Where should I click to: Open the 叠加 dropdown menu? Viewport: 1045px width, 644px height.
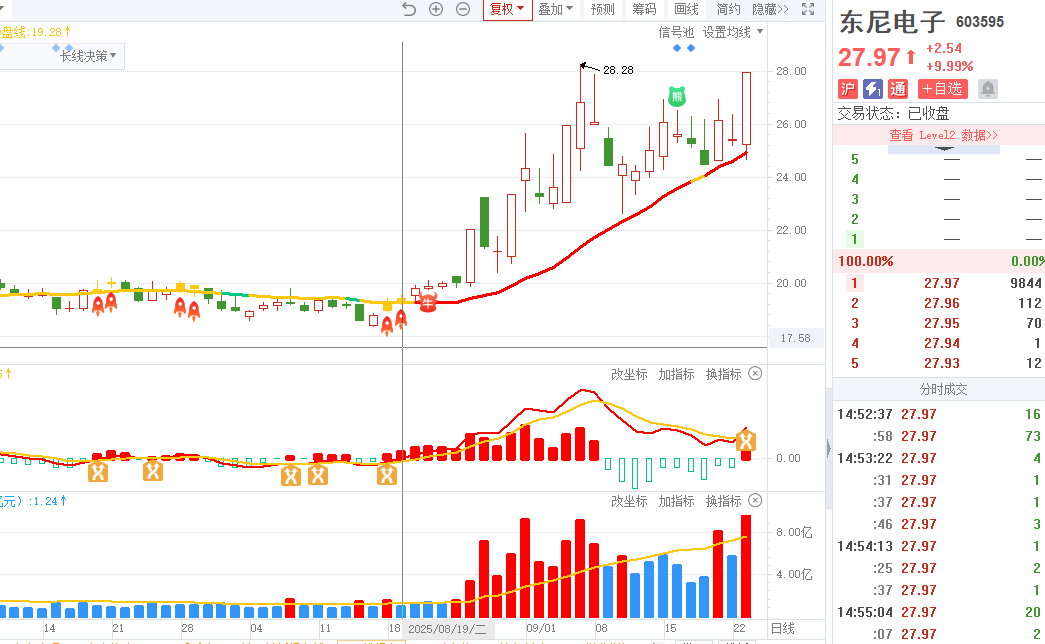click(556, 9)
